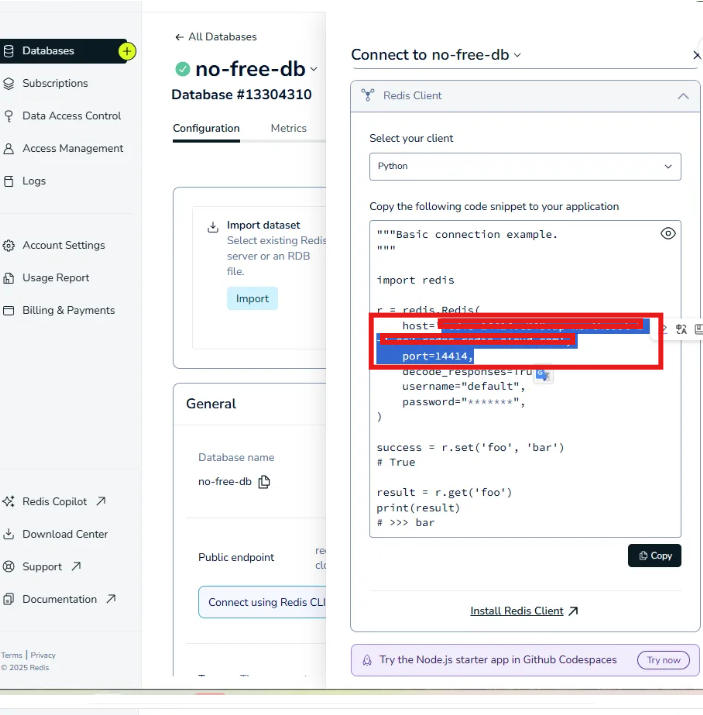Click the Documentation icon
Image resolution: width=703 pixels, height=715 pixels.
click(8, 599)
